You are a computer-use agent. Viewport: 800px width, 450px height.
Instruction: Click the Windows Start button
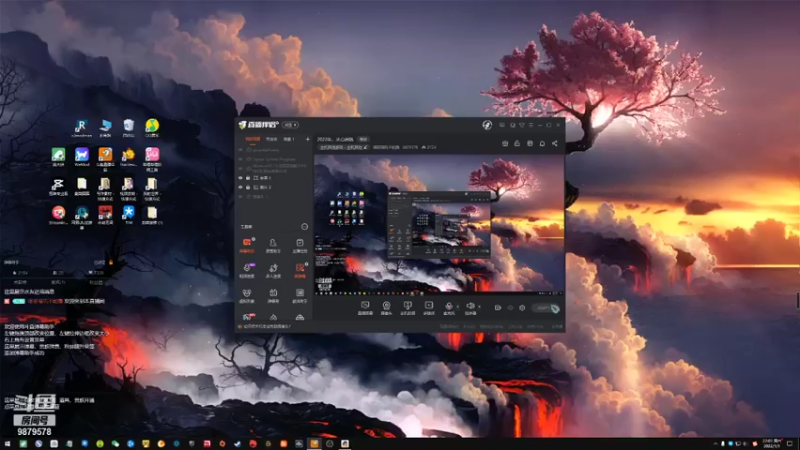[x=7, y=444]
